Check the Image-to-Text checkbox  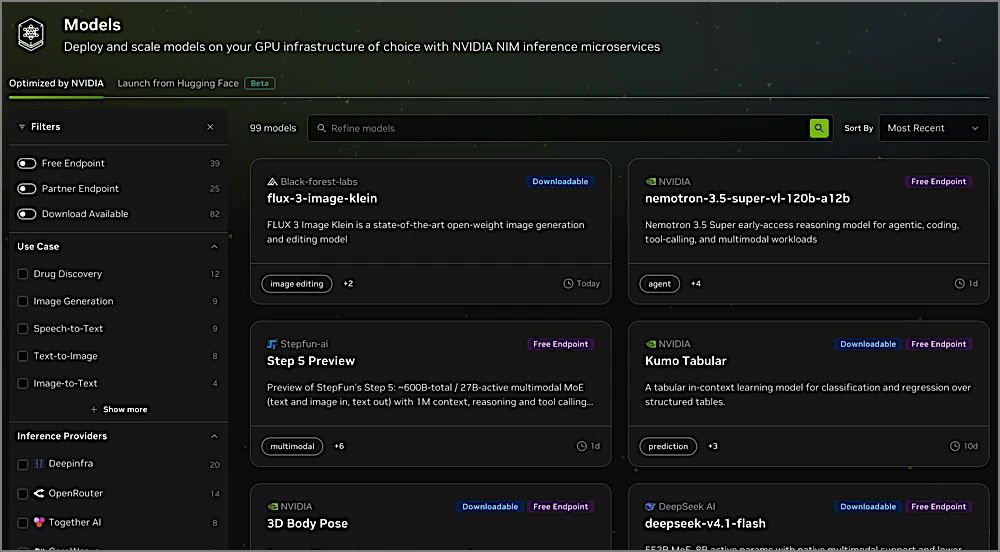(23, 384)
